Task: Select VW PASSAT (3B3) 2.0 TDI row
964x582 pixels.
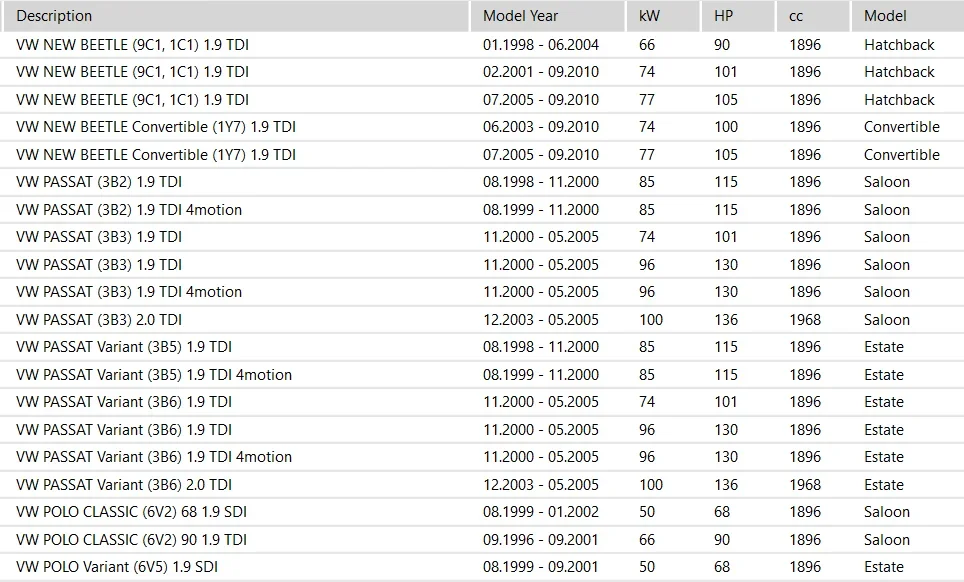Action: point(482,320)
